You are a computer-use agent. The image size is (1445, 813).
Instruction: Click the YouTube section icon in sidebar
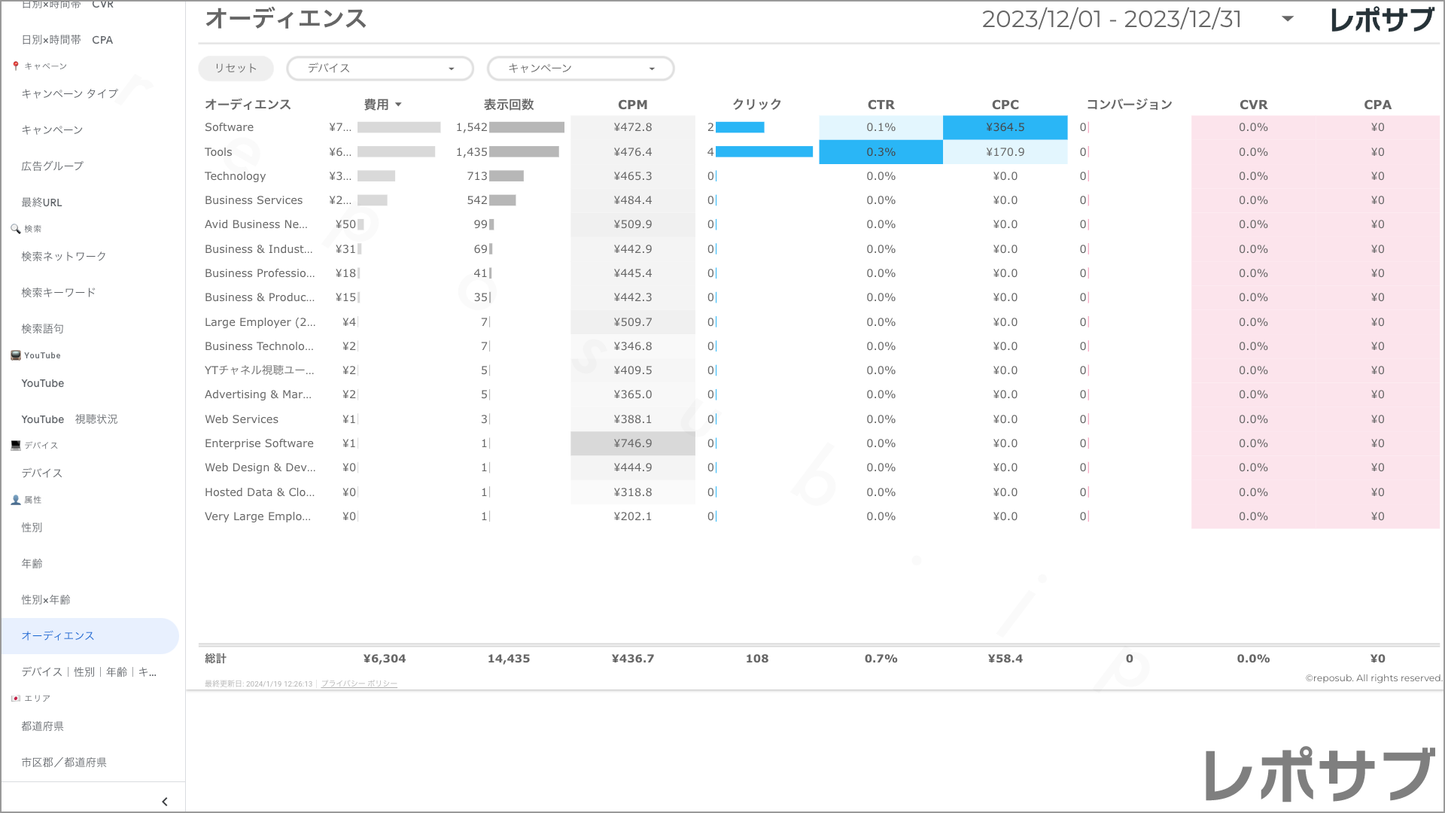coord(15,355)
